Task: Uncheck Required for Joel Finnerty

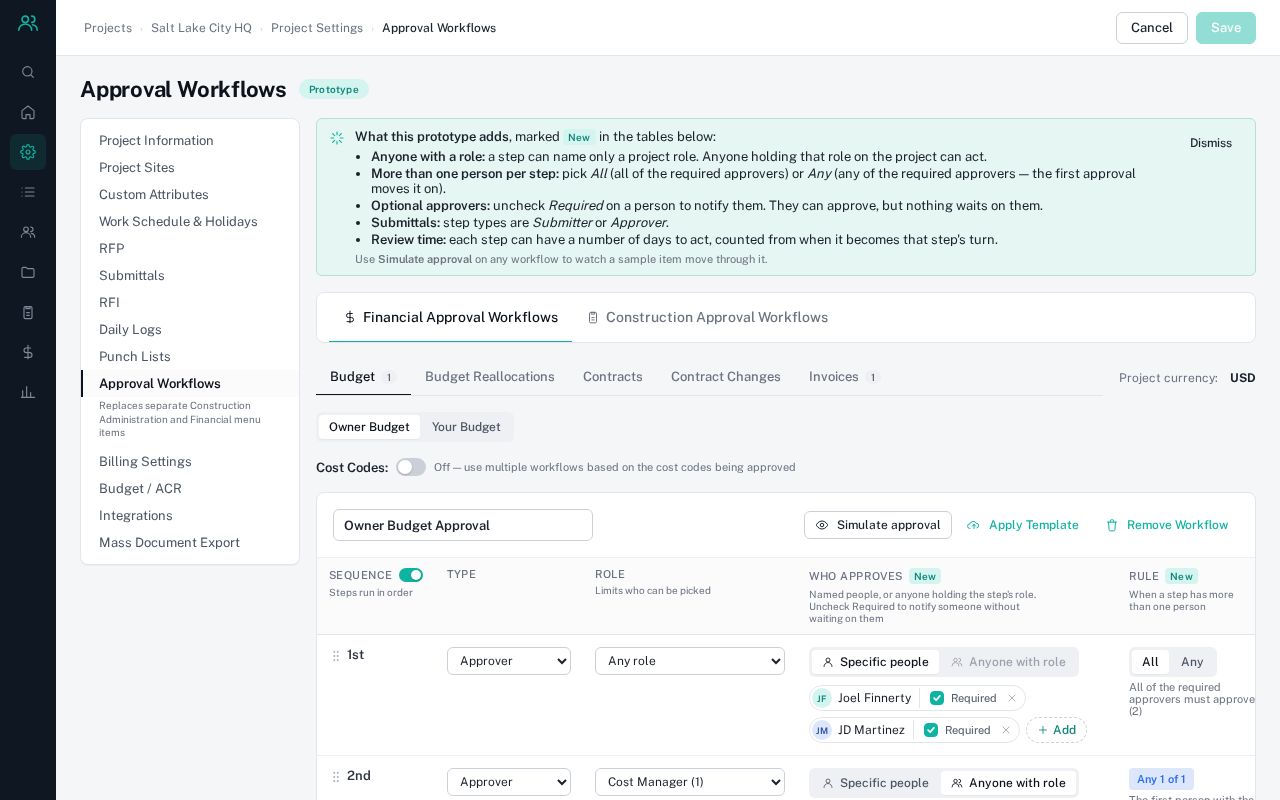Action: 937,698
